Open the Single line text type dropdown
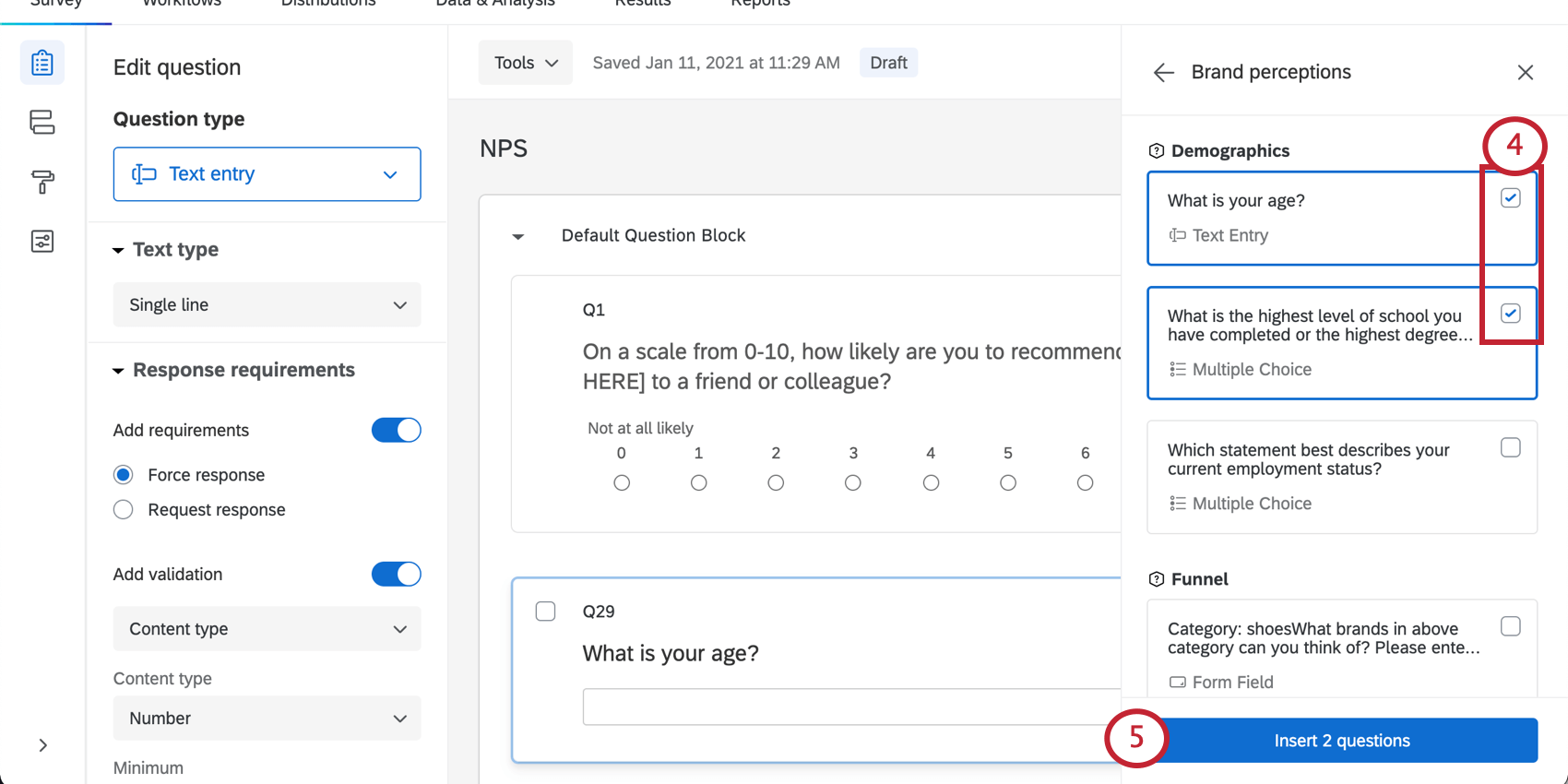Screen dimensions: 1568x784 click(267, 305)
